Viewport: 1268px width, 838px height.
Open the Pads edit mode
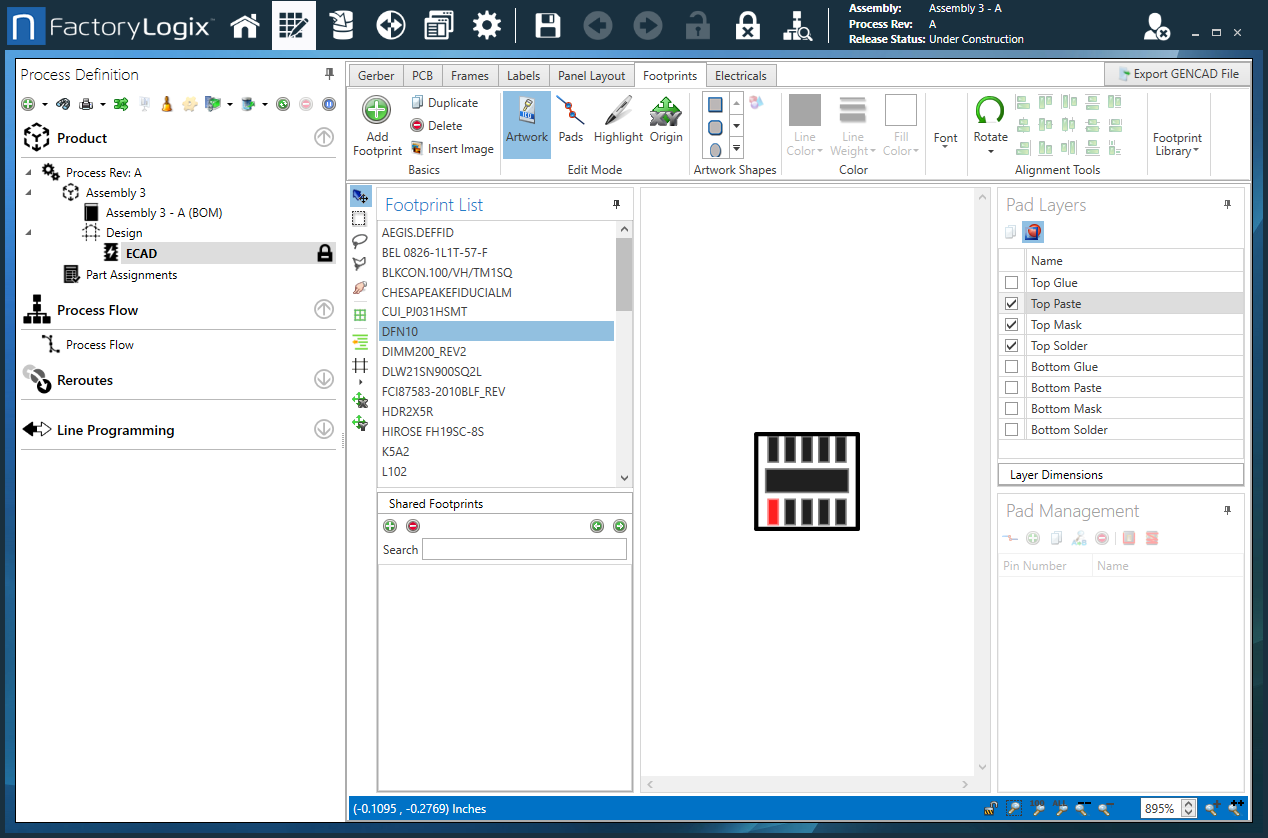[x=570, y=118]
